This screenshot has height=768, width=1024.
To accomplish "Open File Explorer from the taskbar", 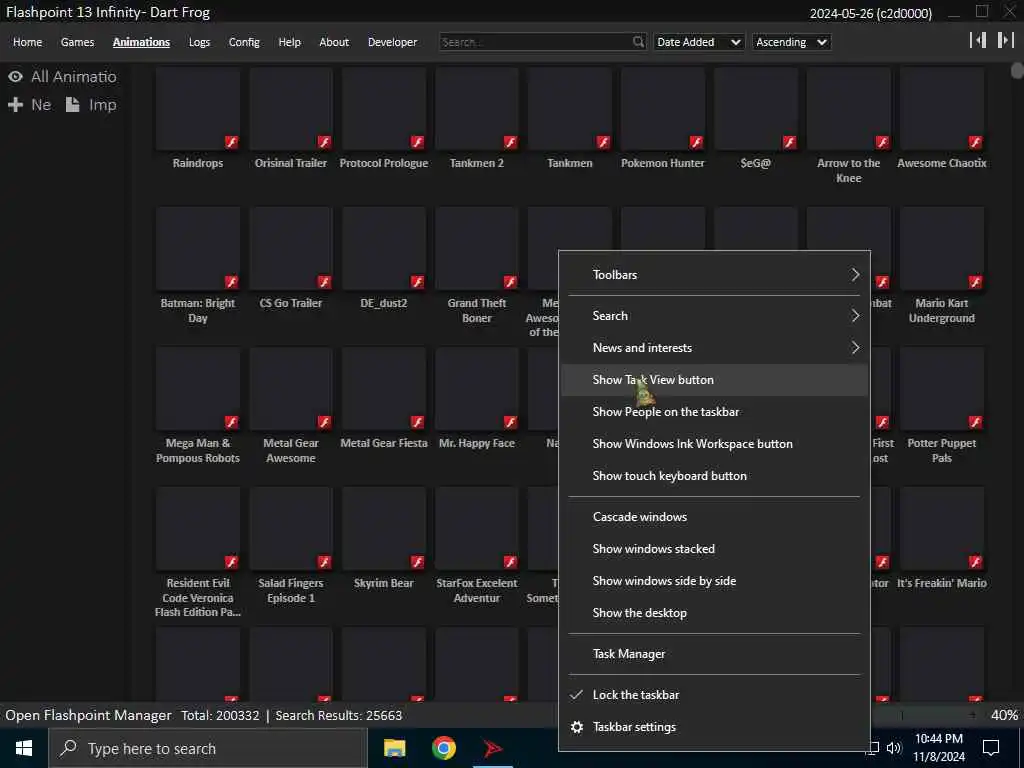I will click(394, 748).
